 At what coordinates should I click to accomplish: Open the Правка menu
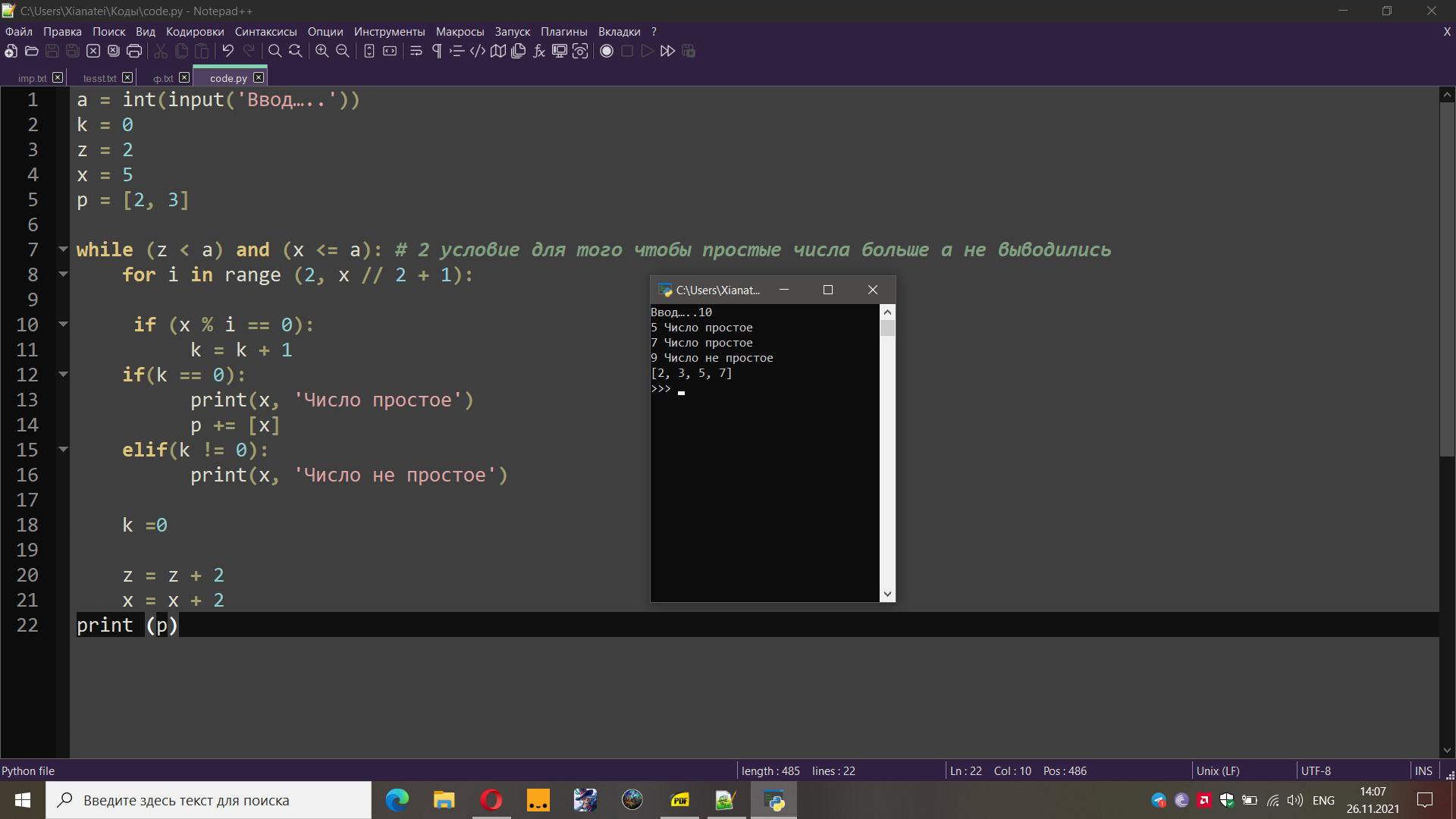coord(62,31)
